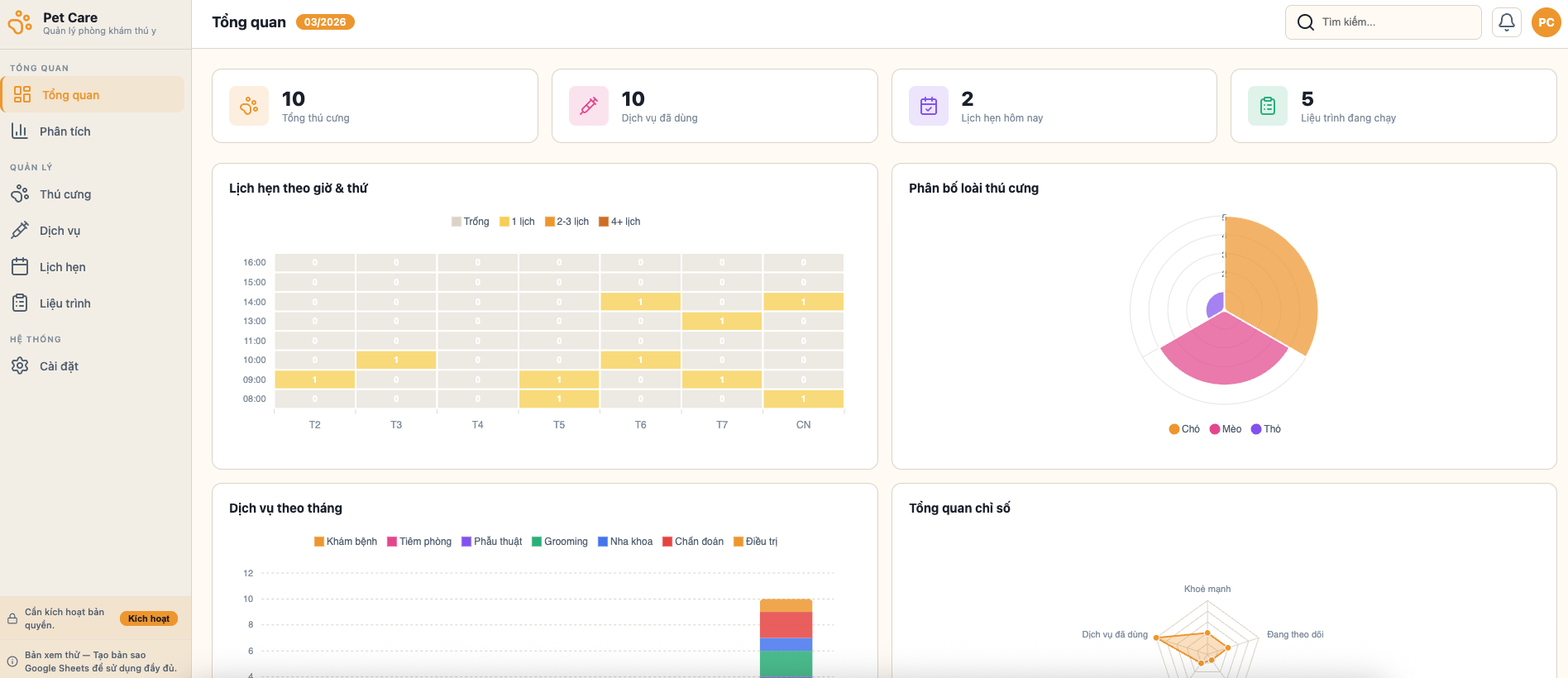
Task: Open the PC user avatar
Action: [x=1546, y=22]
